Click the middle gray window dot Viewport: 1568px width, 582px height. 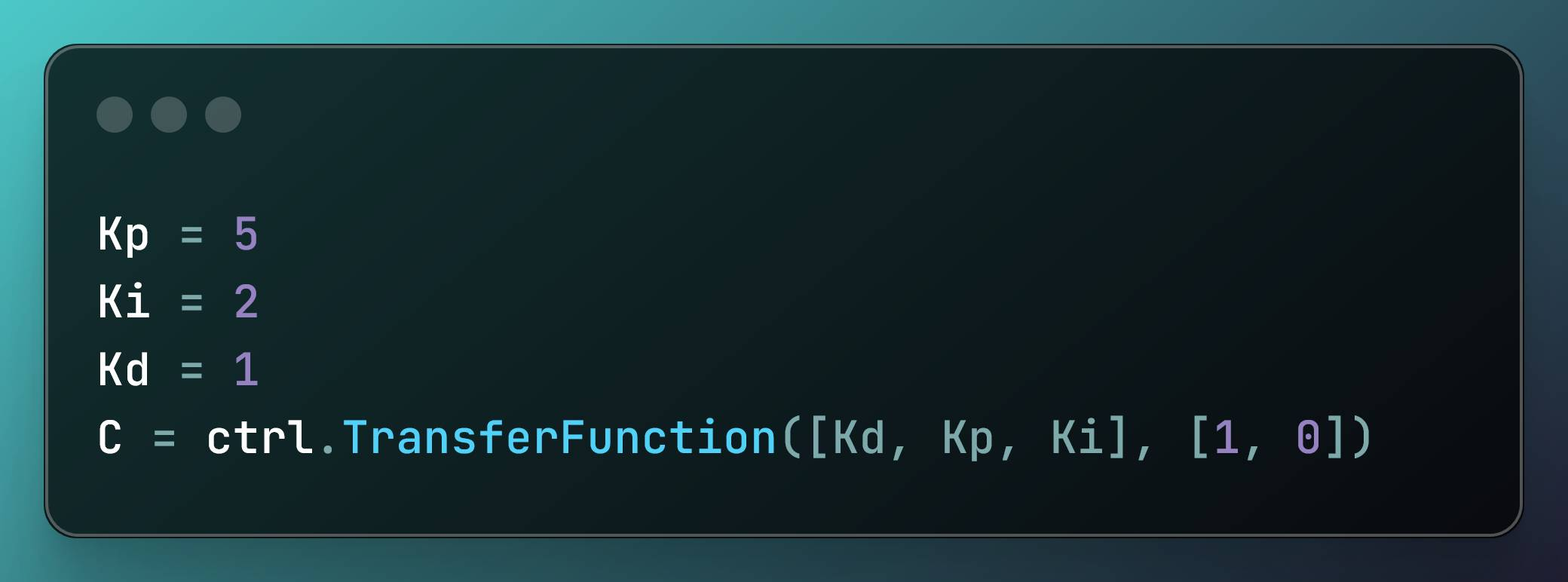(x=169, y=115)
